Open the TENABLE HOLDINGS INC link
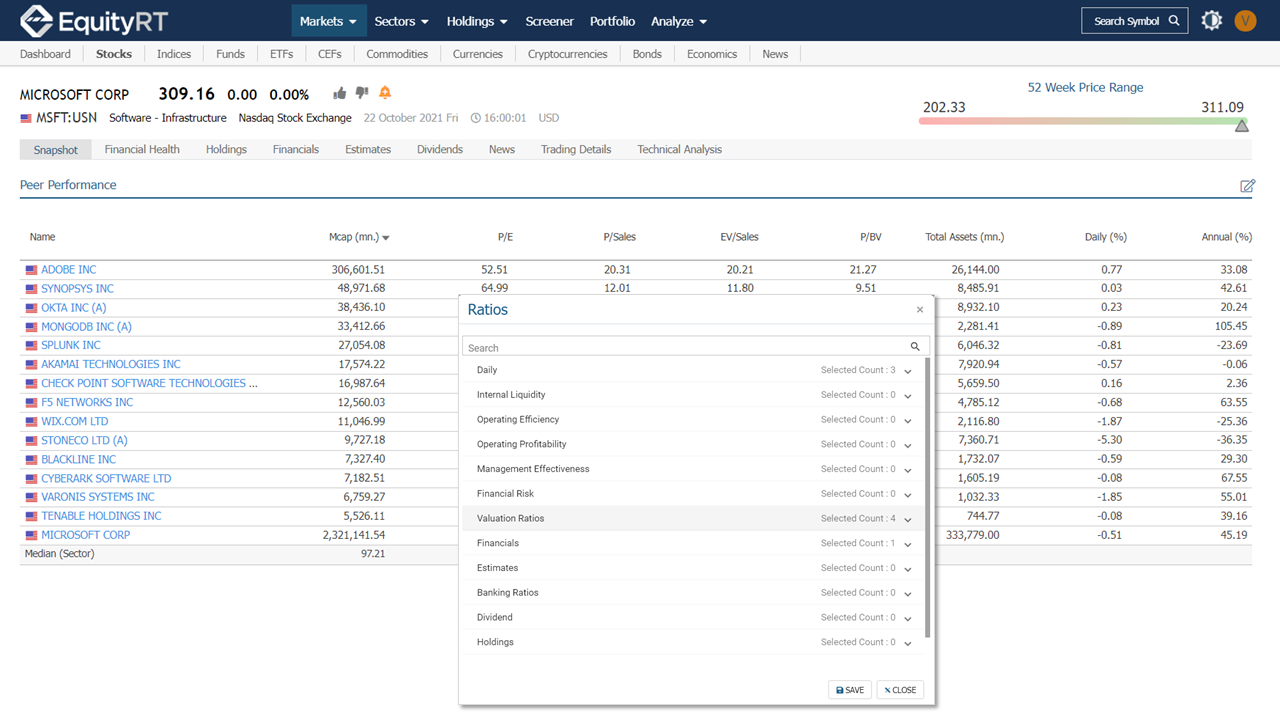1280x720 pixels. (x=101, y=516)
